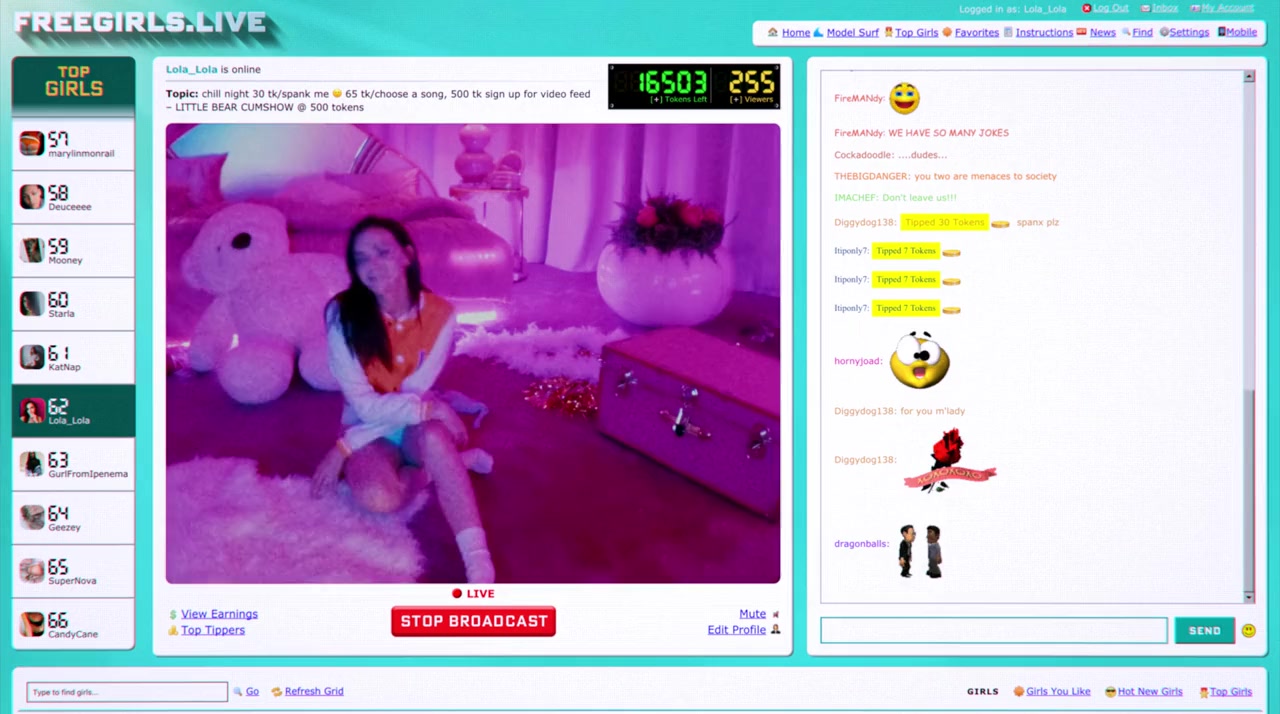Click the chat message input field
Image resolution: width=1280 pixels, height=714 pixels.
coord(993,630)
